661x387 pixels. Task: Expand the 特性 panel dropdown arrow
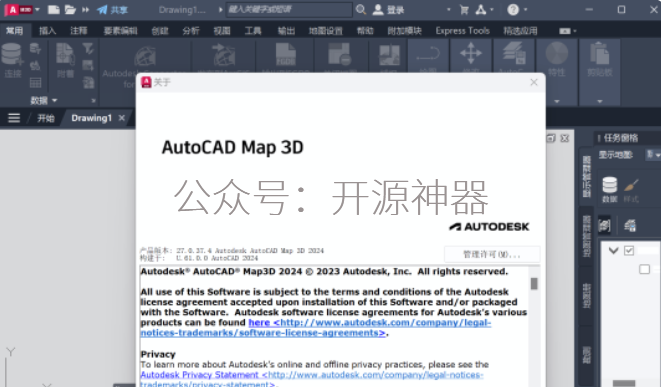pos(557,101)
